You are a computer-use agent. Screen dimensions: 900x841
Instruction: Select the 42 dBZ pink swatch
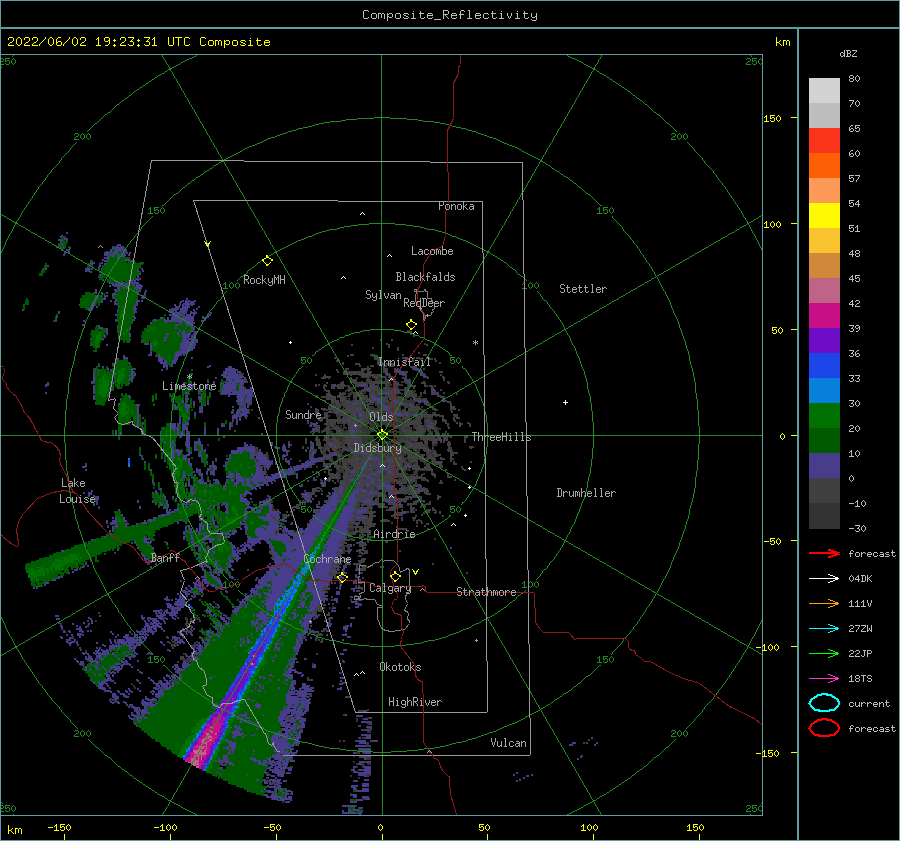(824, 291)
